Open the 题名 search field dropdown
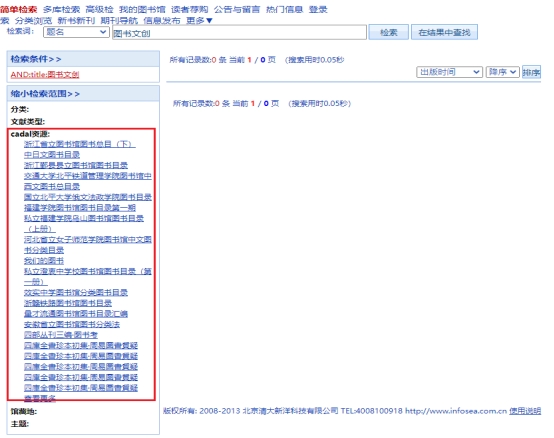The image size is (554, 438). click(76, 32)
